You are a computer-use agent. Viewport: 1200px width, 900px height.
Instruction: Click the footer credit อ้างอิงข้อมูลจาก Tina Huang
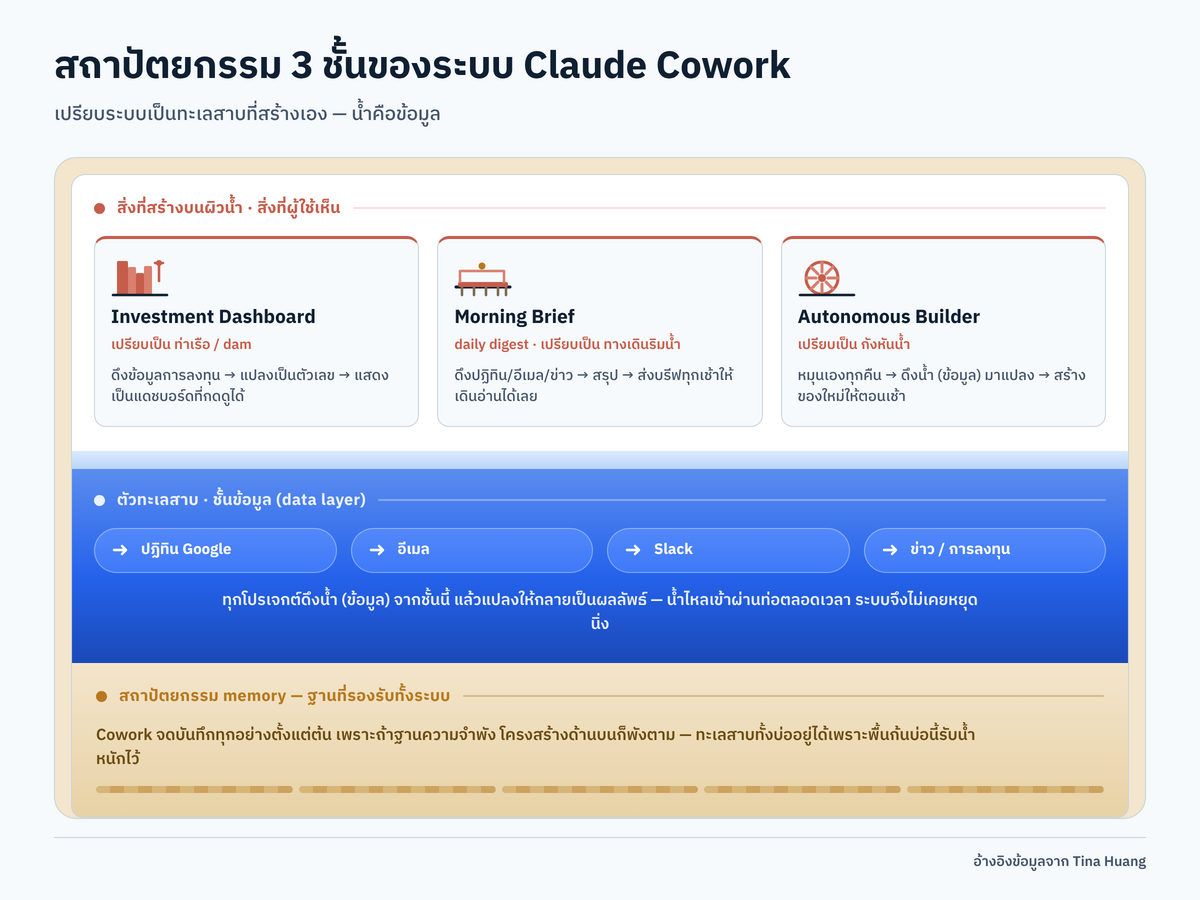(1059, 861)
